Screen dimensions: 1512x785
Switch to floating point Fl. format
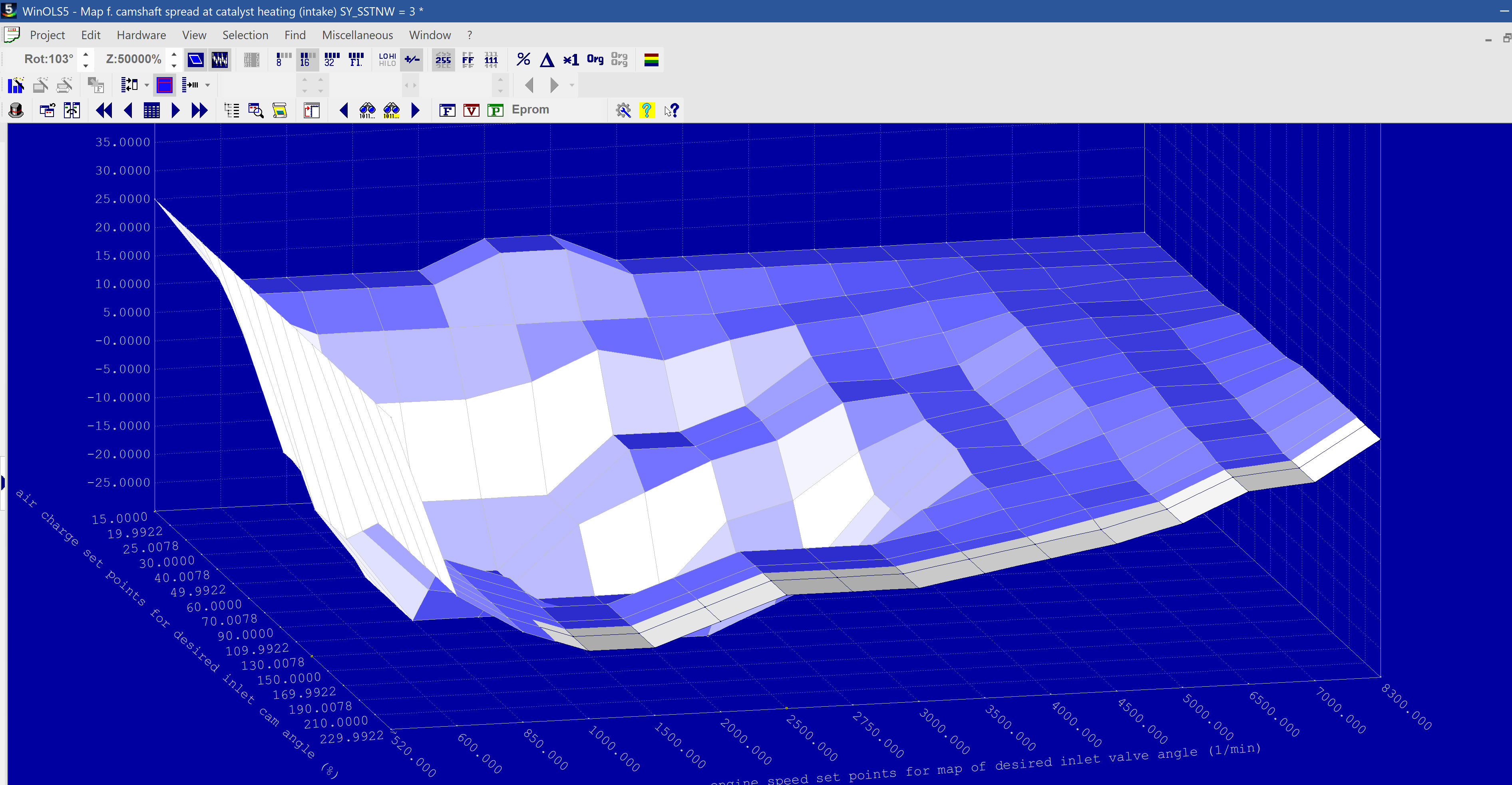(356, 59)
